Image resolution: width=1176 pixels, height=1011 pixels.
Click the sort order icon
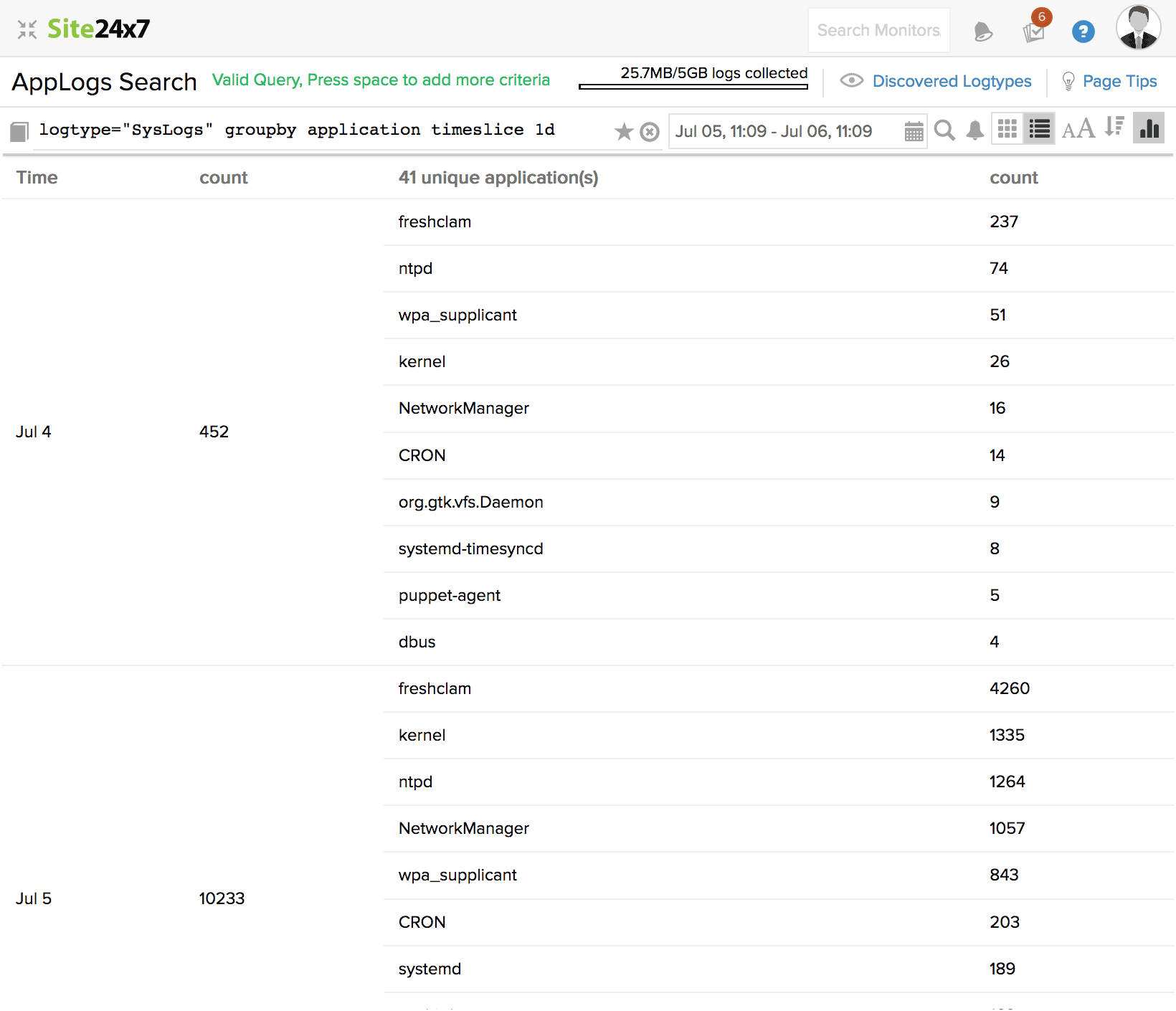pos(1114,128)
